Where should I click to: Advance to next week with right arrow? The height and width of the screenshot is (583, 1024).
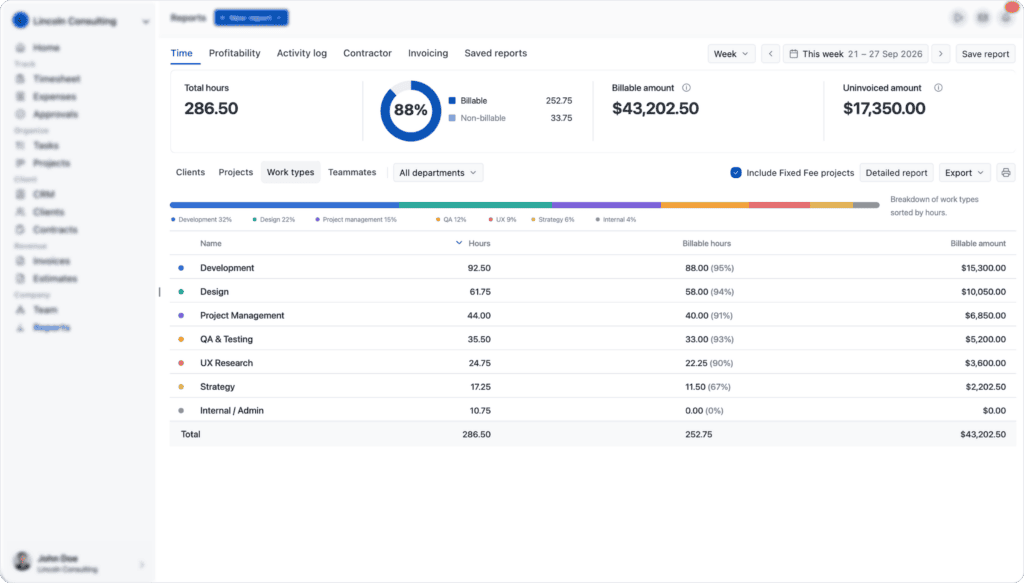point(940,54)
